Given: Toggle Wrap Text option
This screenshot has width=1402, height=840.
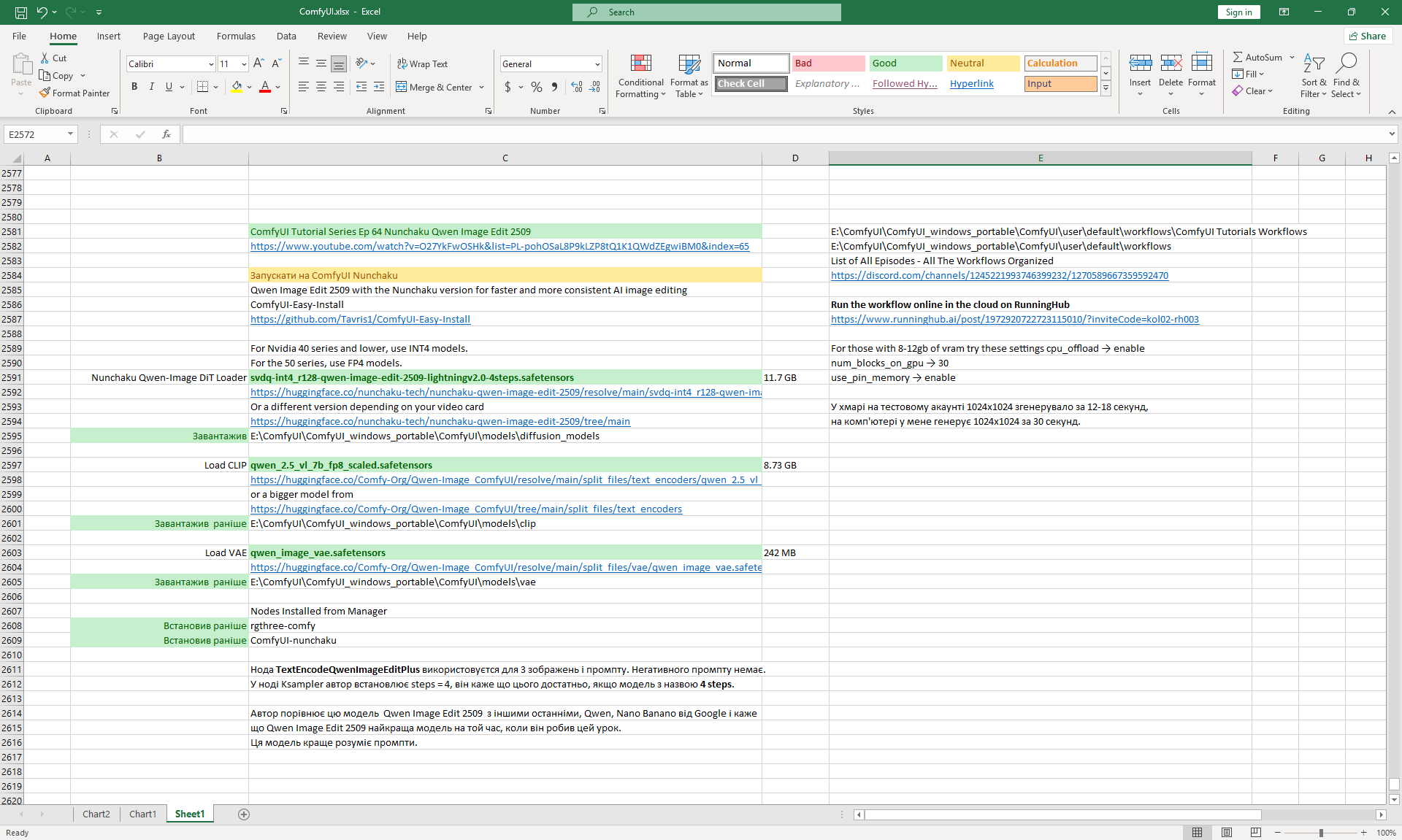Looking at the screenshot, I should (422, 63).
